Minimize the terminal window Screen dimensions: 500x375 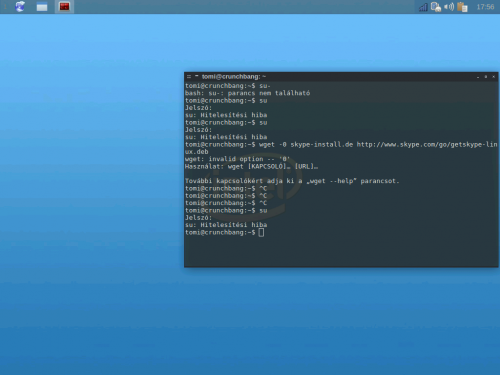click(478, 77)
